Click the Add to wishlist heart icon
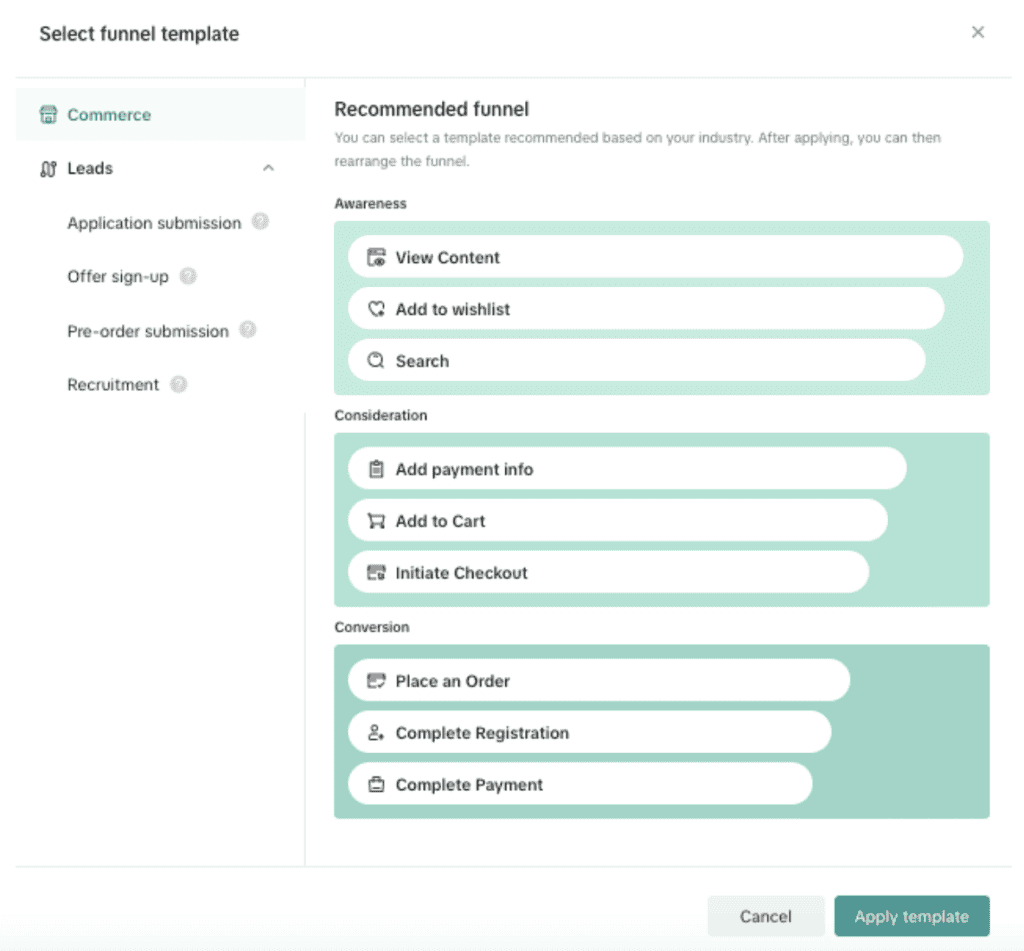The width and height of the screenshot is (1024, 951). point(376,309)
